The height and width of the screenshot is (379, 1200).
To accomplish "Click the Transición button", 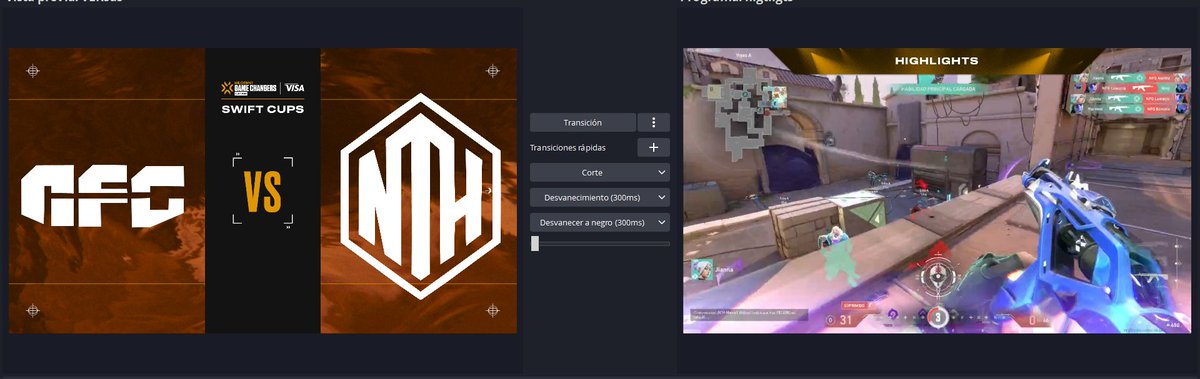I will coord(583,122).
